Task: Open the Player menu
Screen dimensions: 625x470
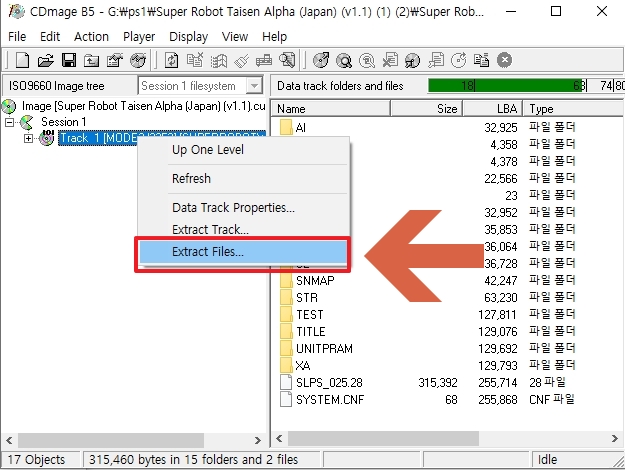Action: tap(139, 37)
